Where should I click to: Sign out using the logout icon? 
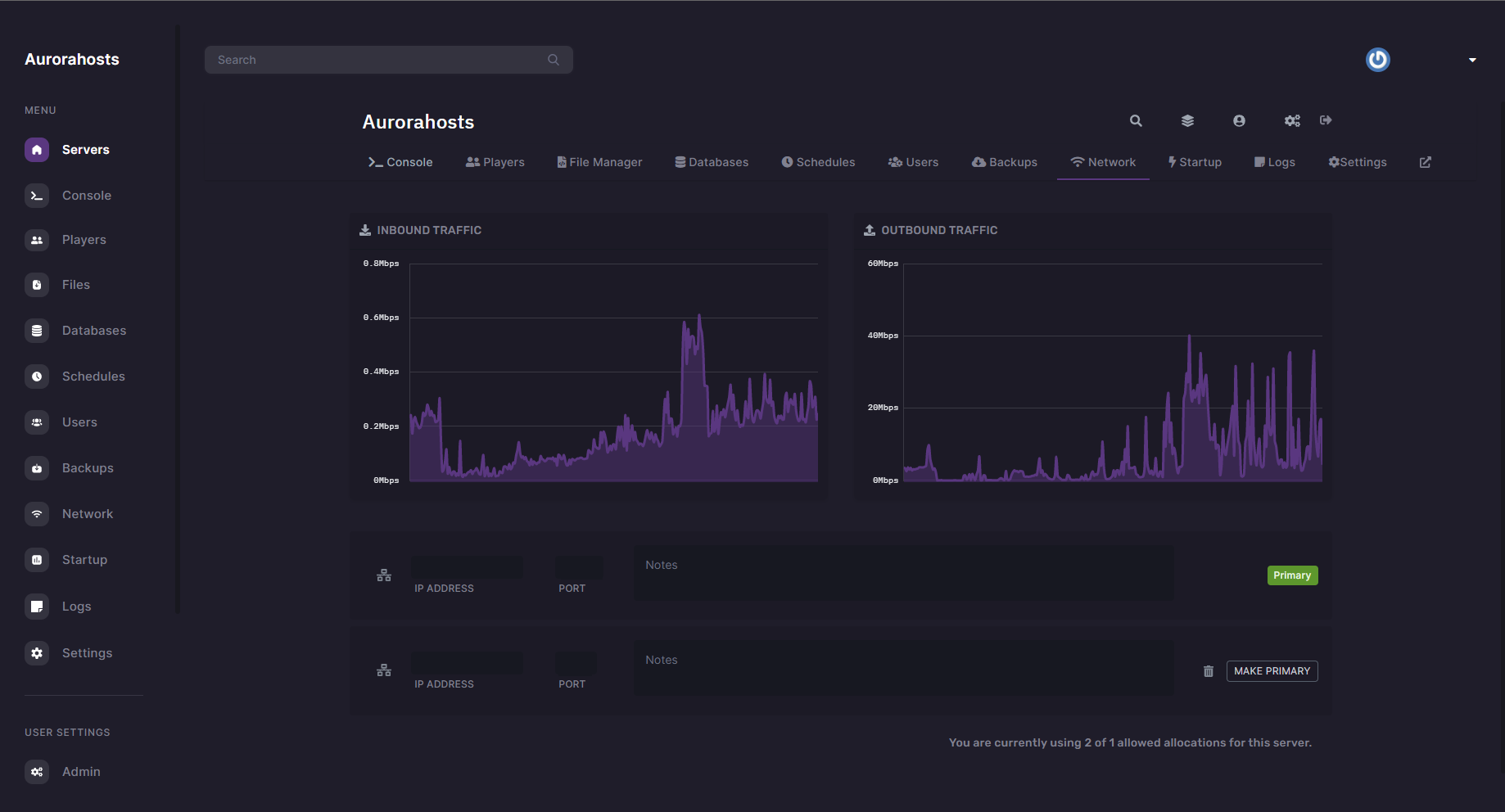click(1326, 120)
